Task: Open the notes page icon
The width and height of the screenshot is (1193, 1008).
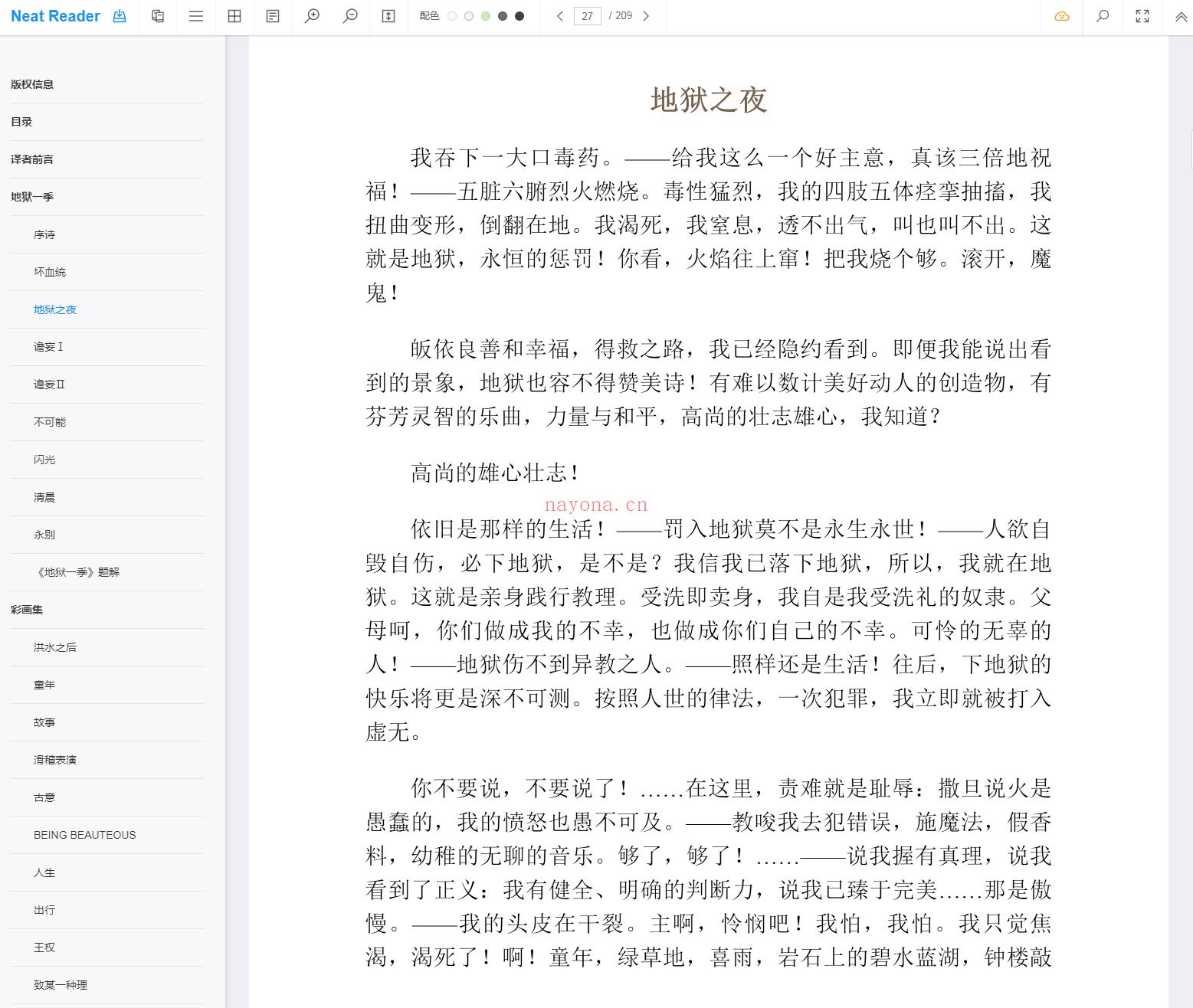Action: click(273, 16)
